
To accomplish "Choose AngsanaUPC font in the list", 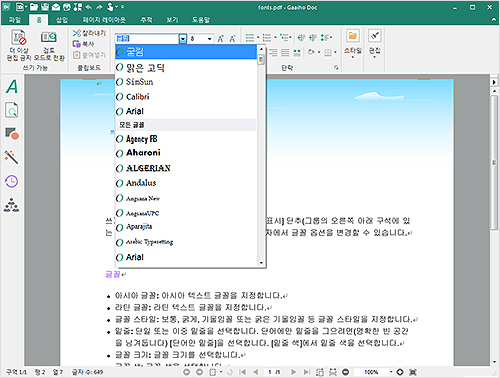I will coord(186,213).
